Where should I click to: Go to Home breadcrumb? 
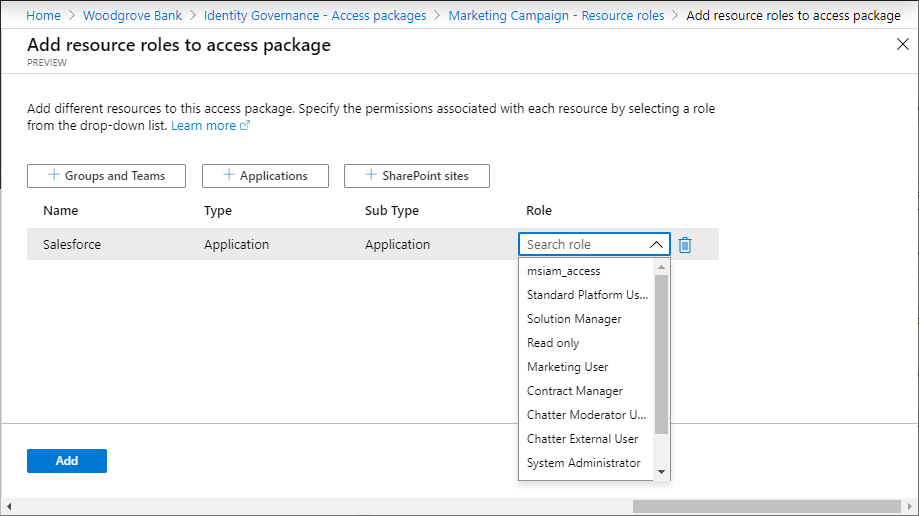pos(43,16)
